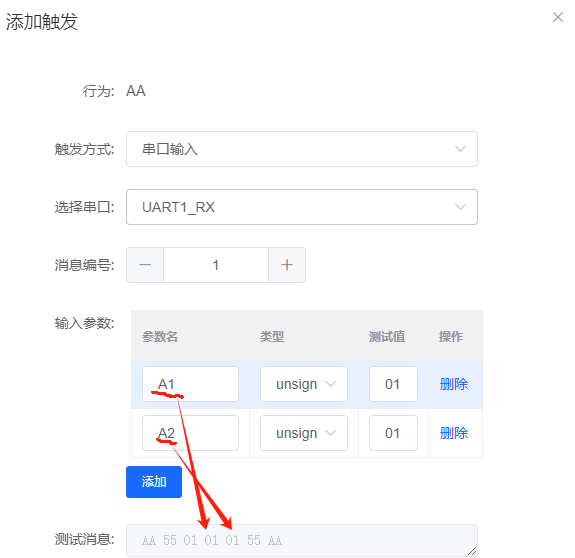
Task: Edit the parameter name field A2
Action: point(190,433)
